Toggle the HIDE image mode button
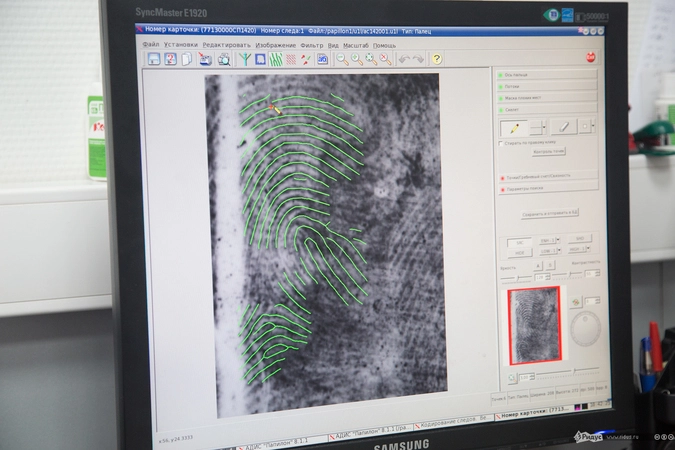This screenshot has height=450, width=675. pyautogui.click(x=520, y=253)
